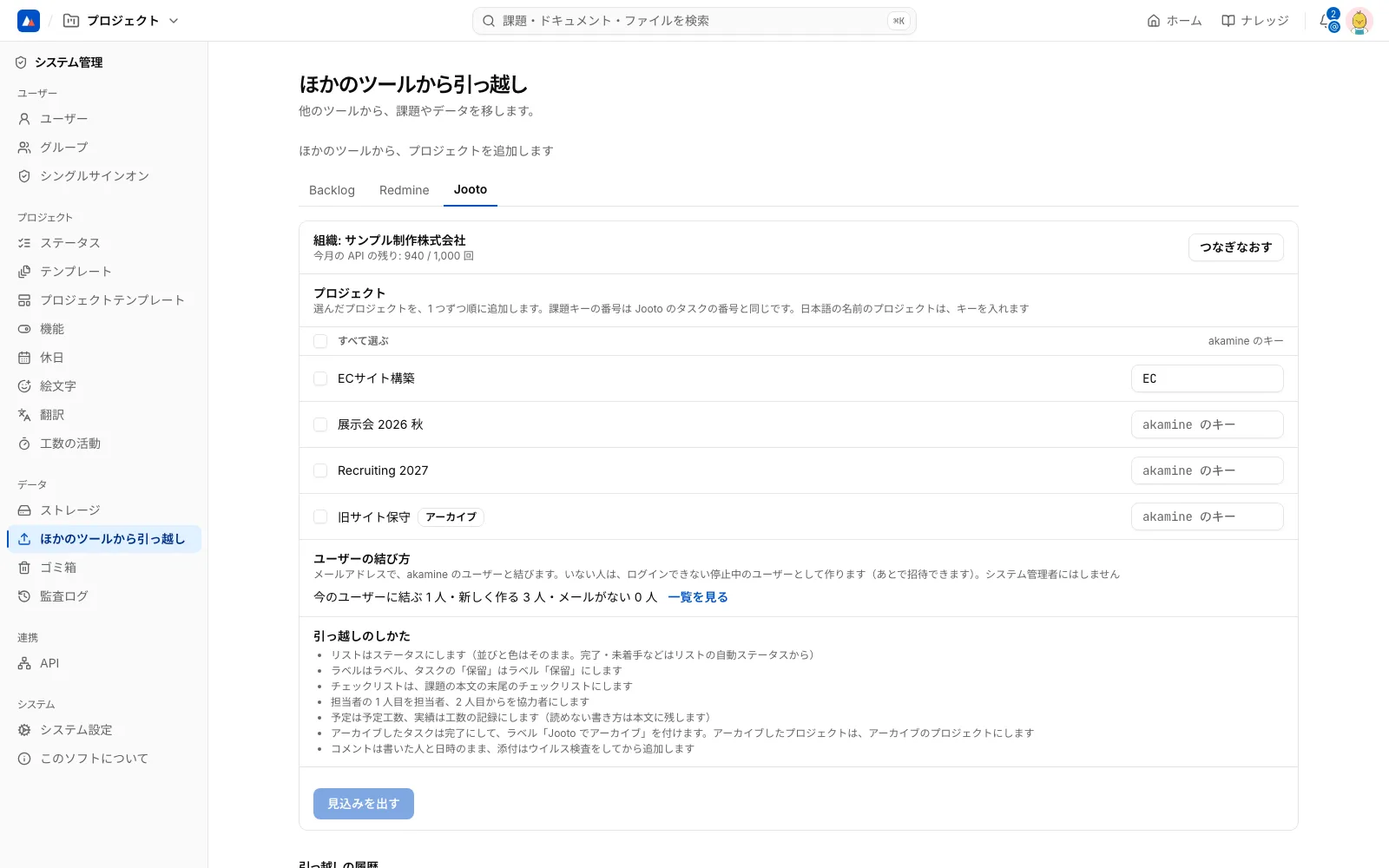Screen dimensions: 1389x868
Task: Open プロジェクトテンプレート in the sidebar
Action: tap(104, 300)
